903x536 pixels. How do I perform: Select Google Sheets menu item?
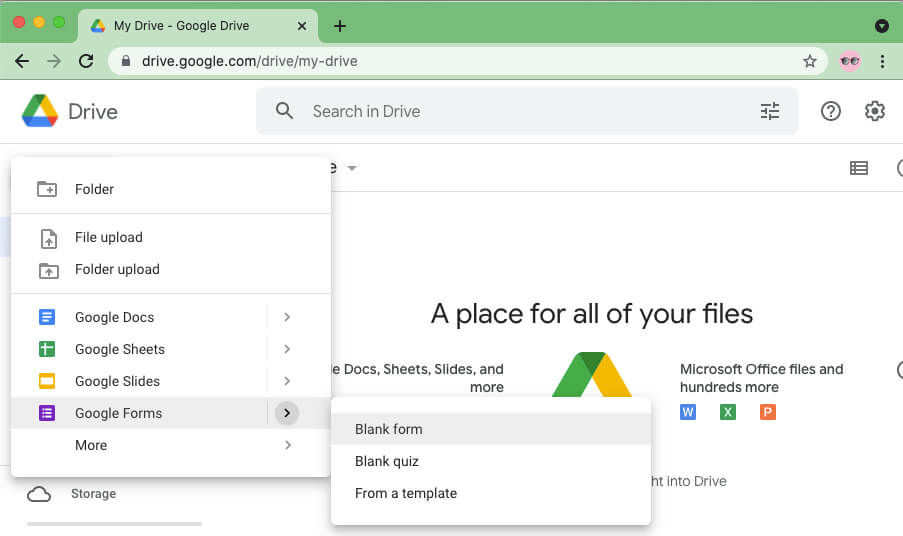(x=170, y=349)
